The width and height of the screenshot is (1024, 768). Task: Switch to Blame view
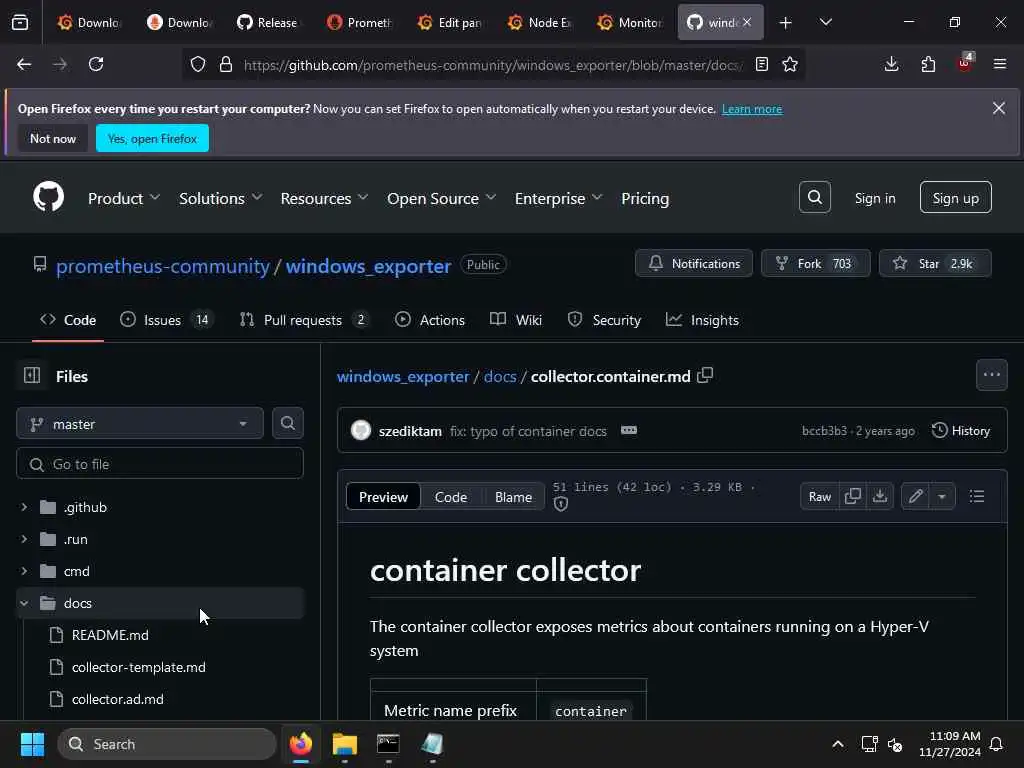click(x=513, y=496)
